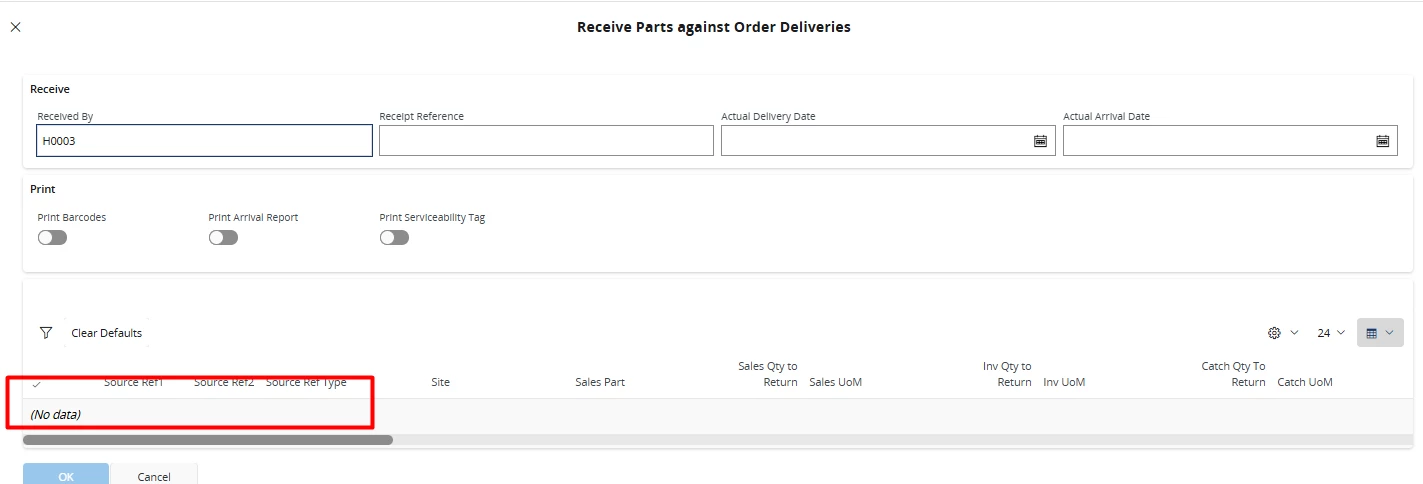Click the Site column header
Image resolution: width=1423 pixels, height=484 pixels.
click(x=440, y=382)
